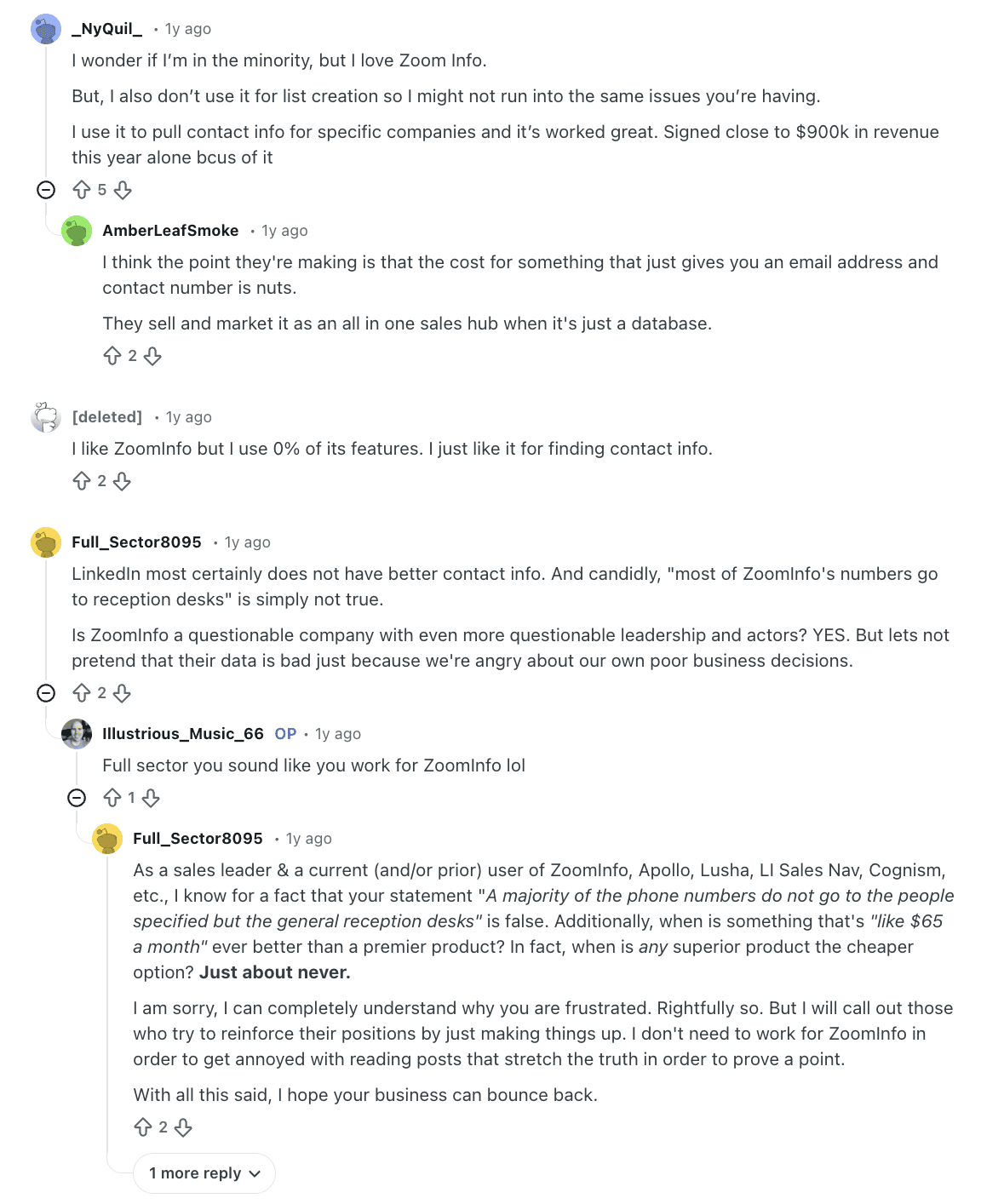Open AmberLeafSmoke's profile

170,230
